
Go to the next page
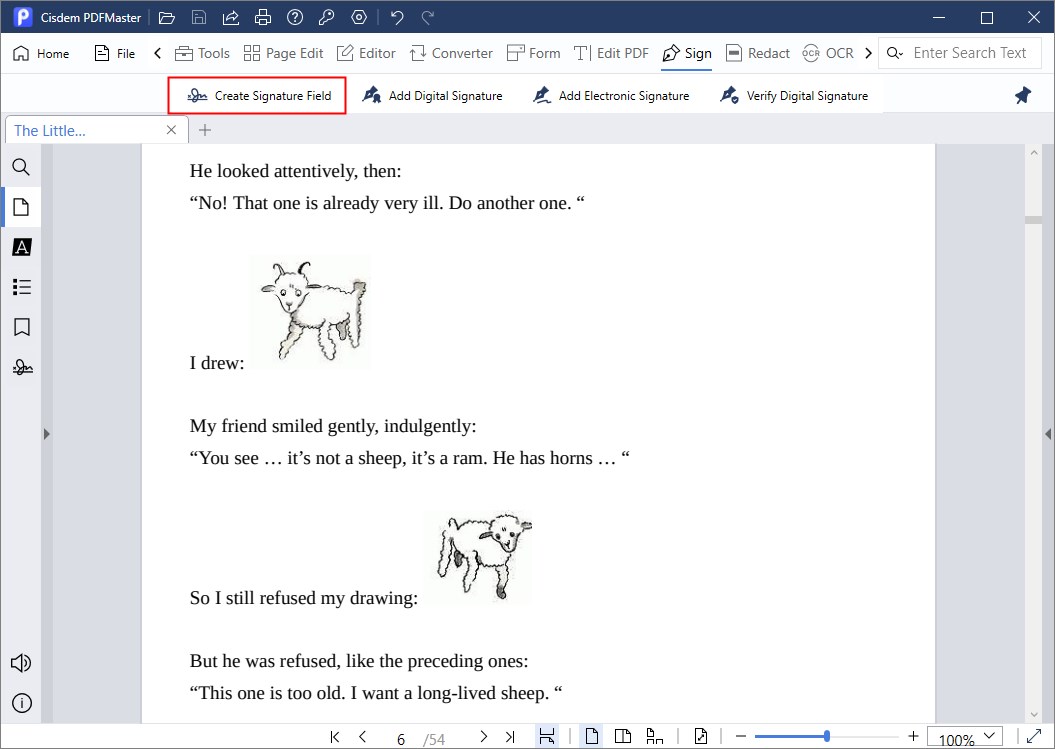(483, 737)
